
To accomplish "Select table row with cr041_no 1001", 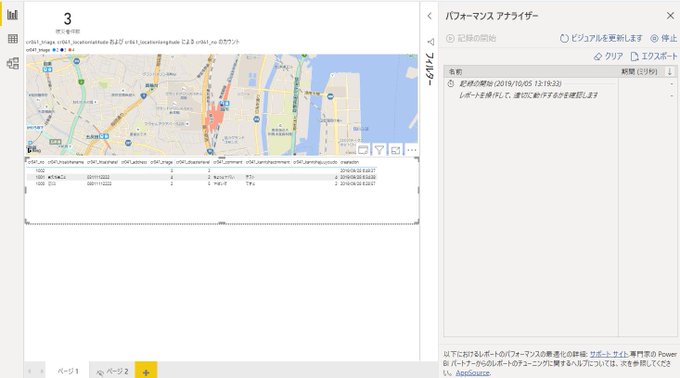I will (202, 177).
